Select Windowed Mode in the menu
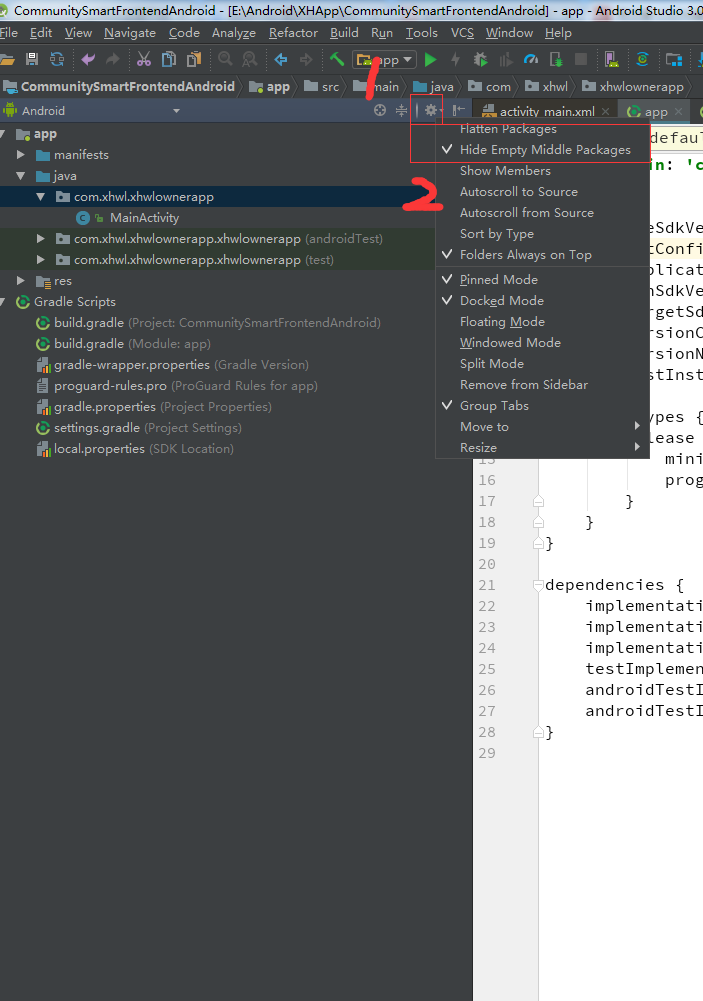 [542, 343]
